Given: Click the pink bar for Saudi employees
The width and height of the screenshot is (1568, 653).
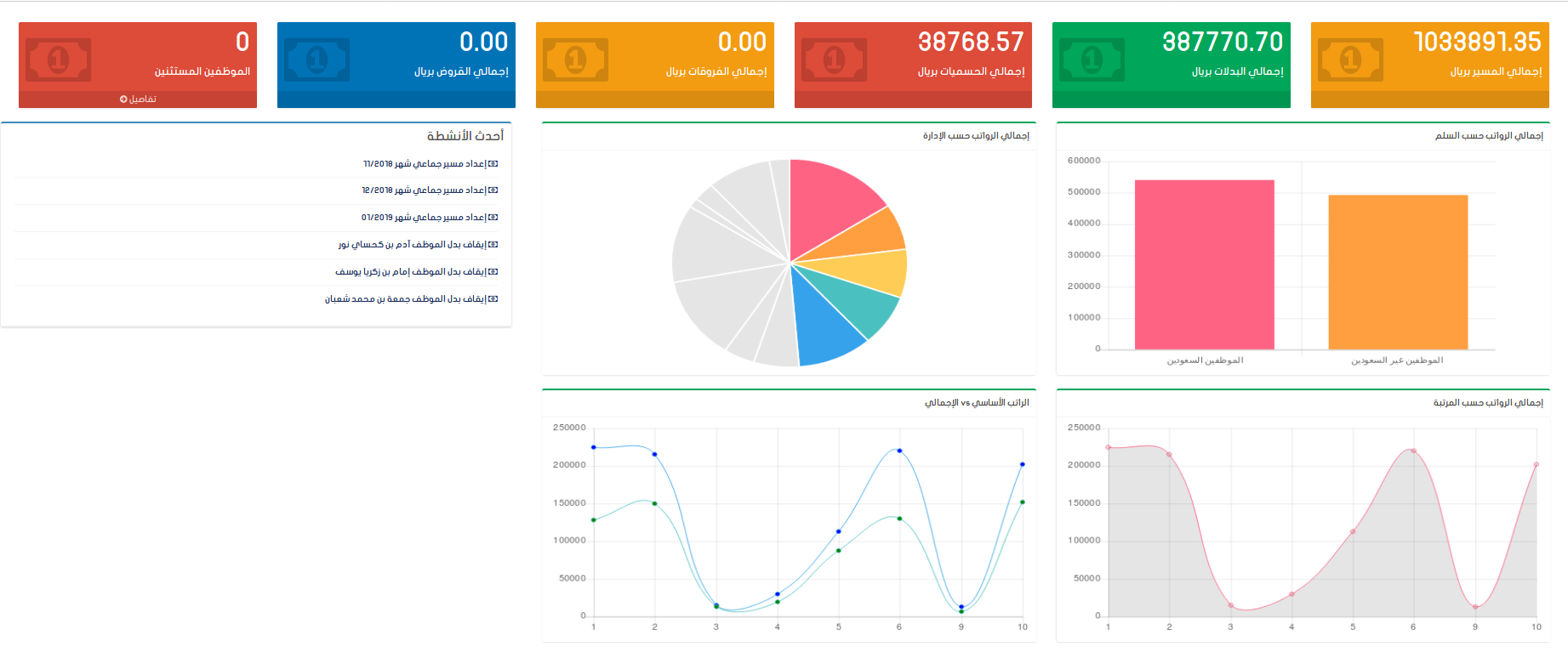Looking at the screenshot, I should coord(1204,265).
